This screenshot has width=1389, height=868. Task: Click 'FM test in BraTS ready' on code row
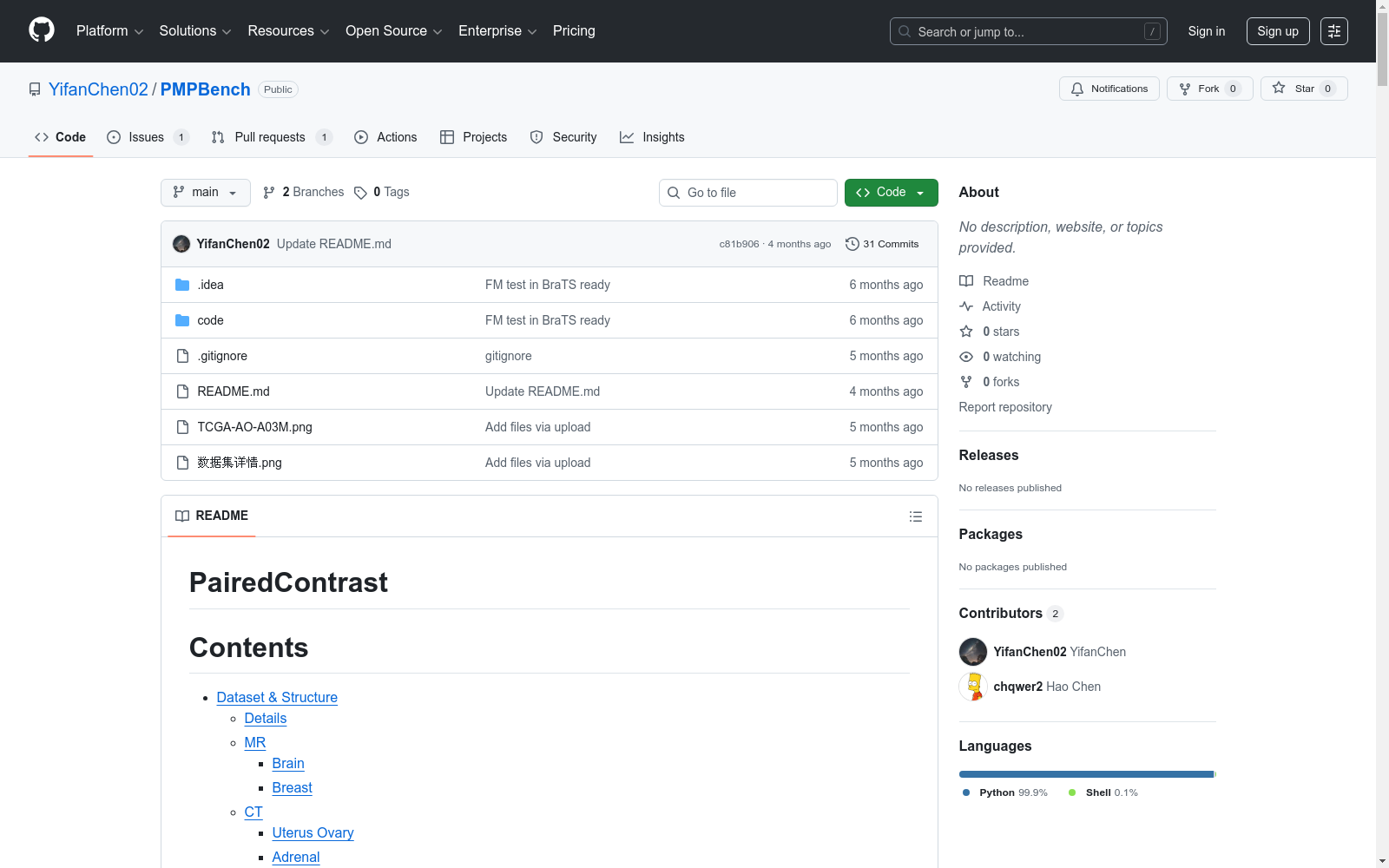548,320
